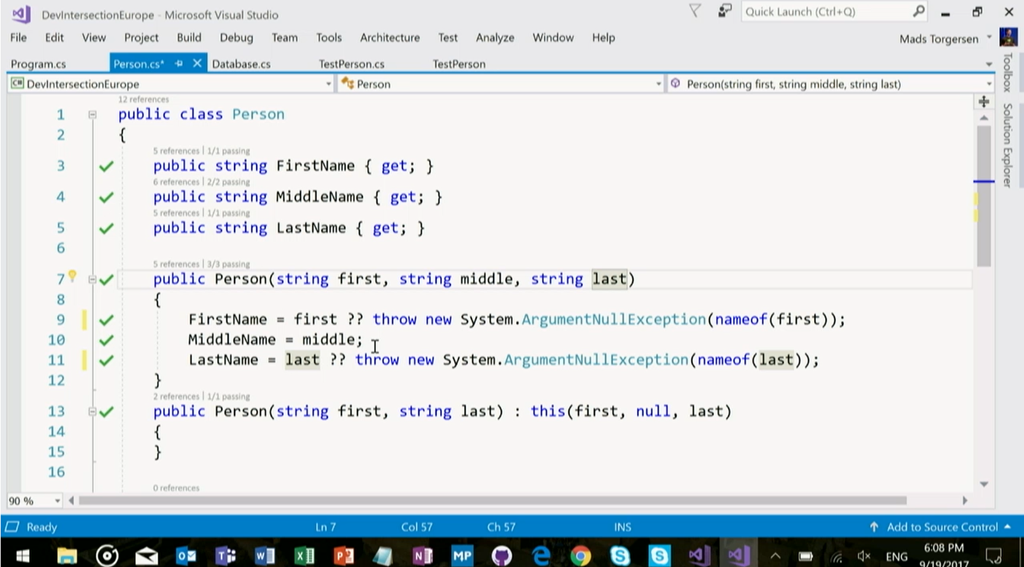Open the document tabs overflow dropdown
The image size is (1024, 567).
tap(989, 64)
